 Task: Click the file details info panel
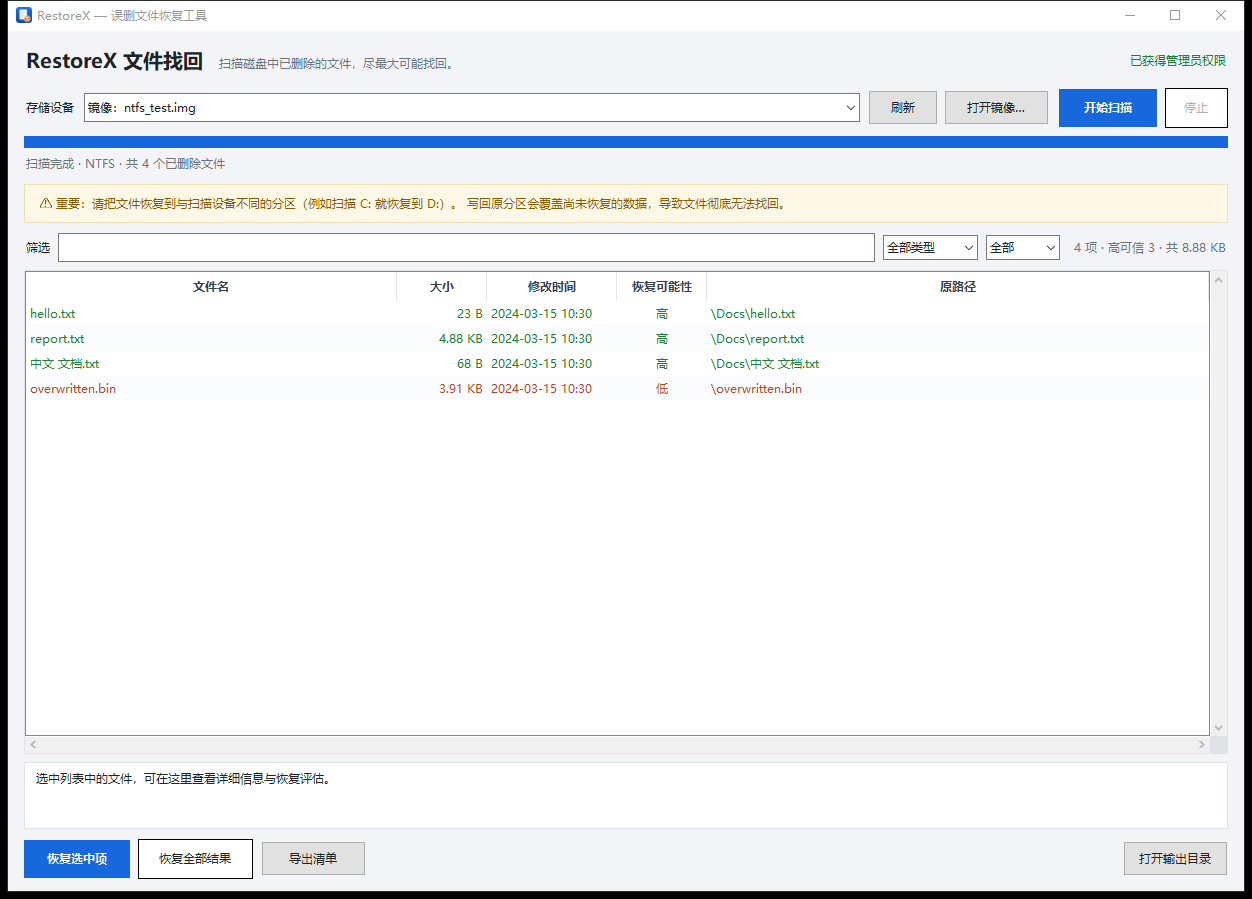click(626, 796)
